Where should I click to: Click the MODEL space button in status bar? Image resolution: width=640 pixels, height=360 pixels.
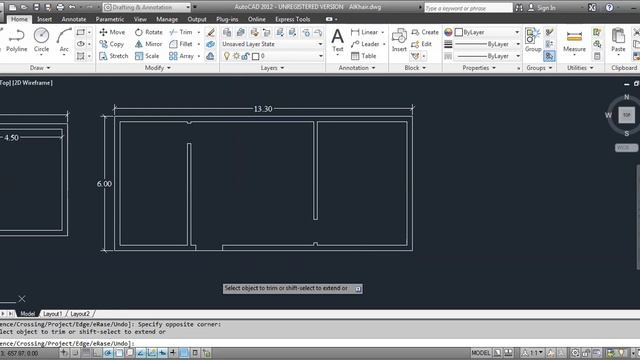[481, 353]
